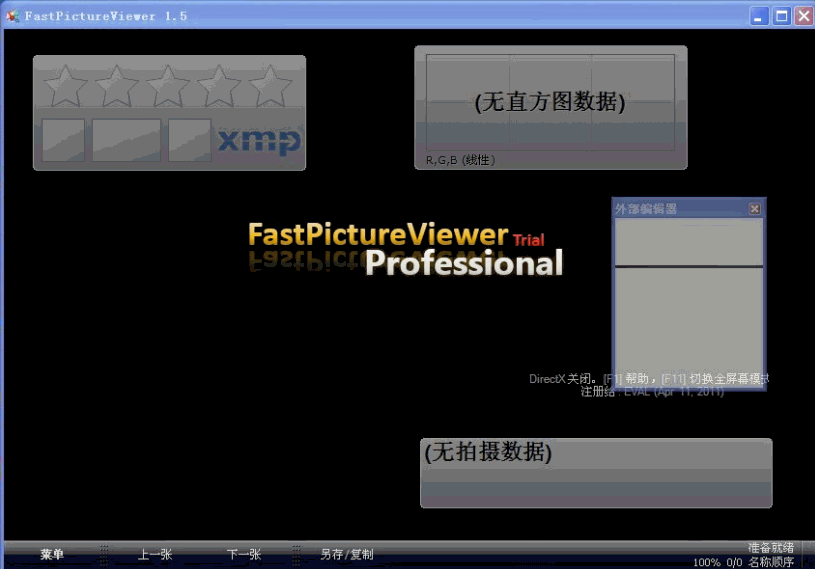Click 另存/复制 to save or copy

click(347, 554)
